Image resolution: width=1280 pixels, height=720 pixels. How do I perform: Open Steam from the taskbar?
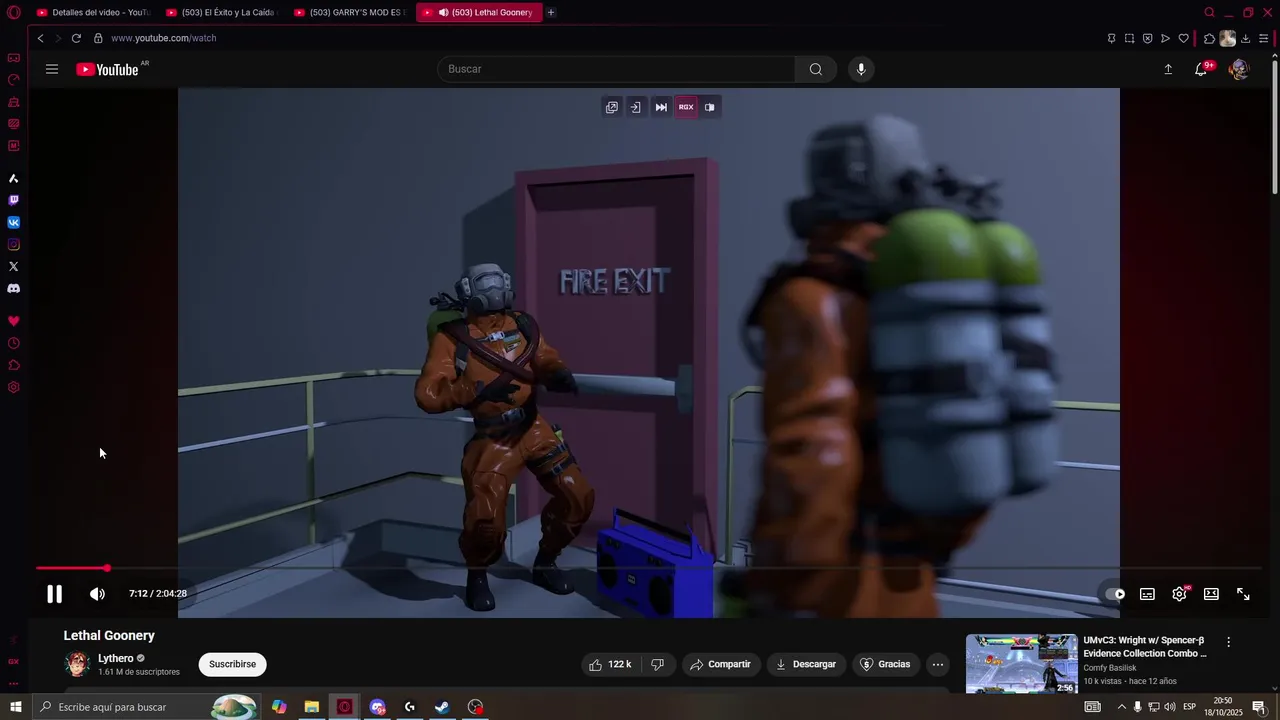[x=442, y=707]
